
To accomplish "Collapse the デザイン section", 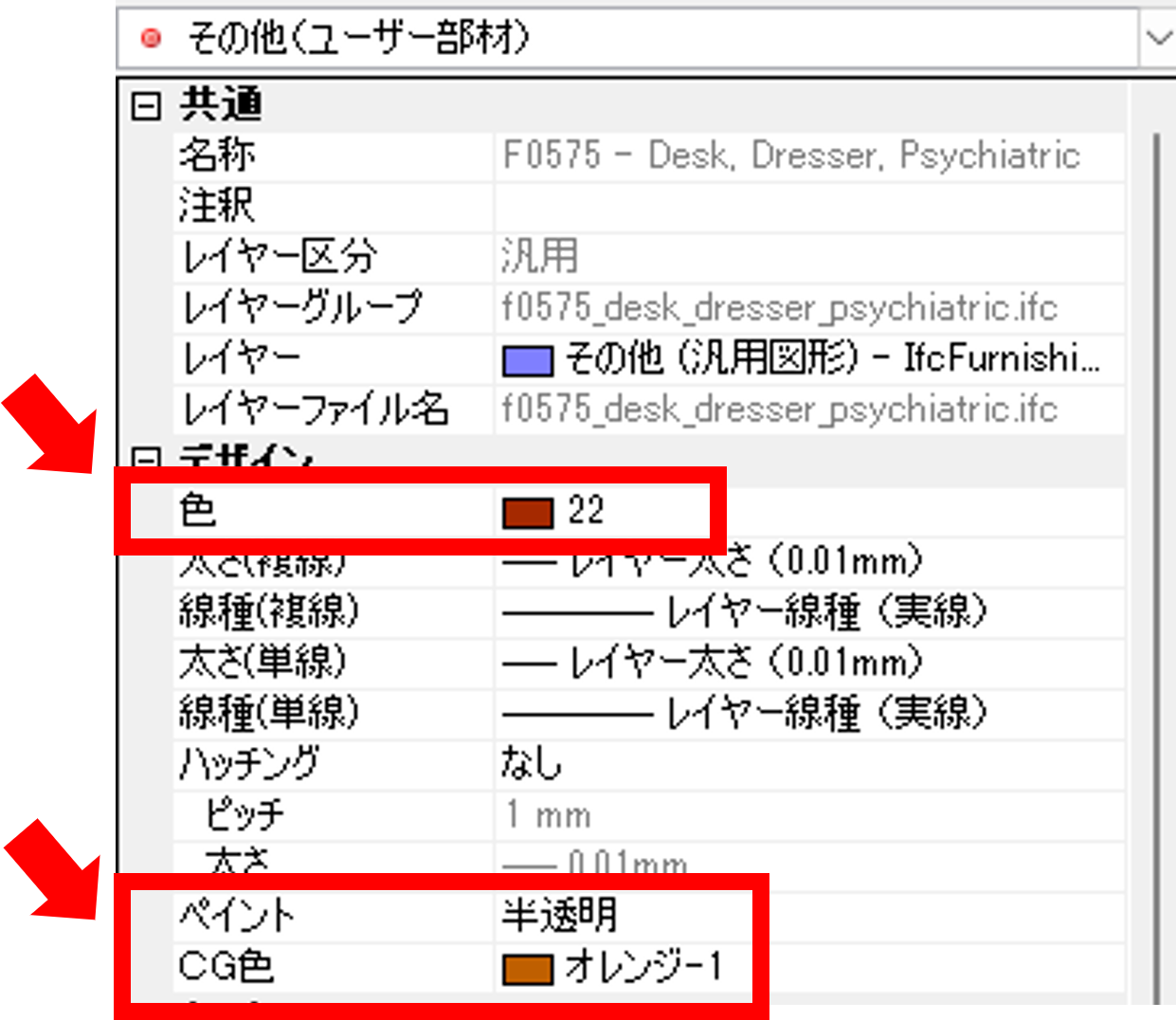I will (148, 456).
